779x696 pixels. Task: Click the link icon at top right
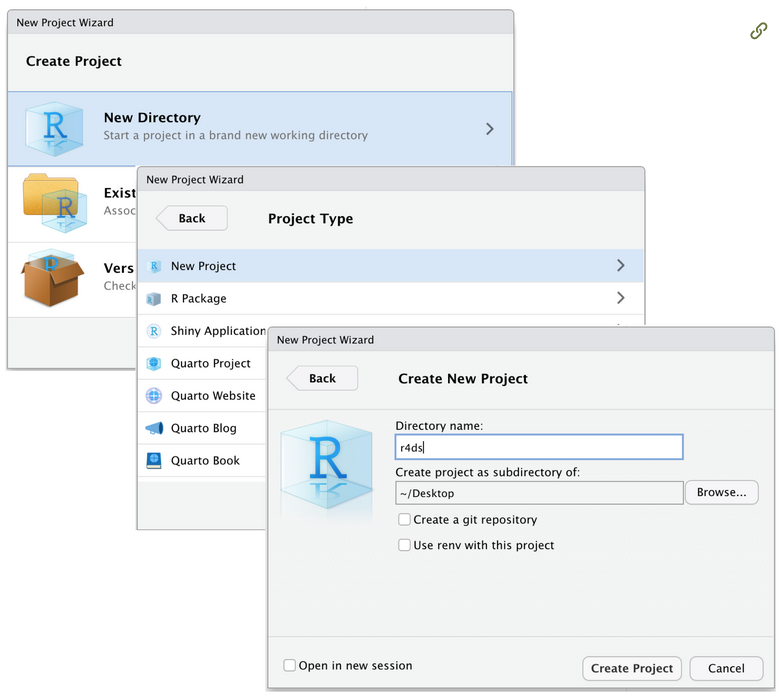tap(758, 31)
